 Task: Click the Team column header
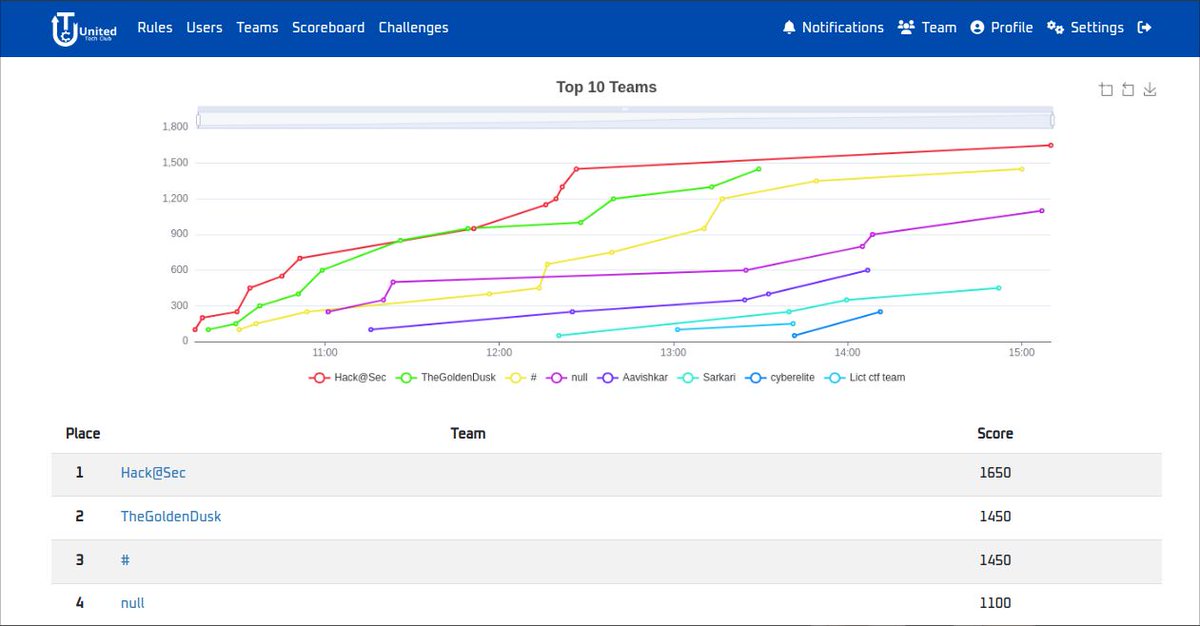[468, 433]
